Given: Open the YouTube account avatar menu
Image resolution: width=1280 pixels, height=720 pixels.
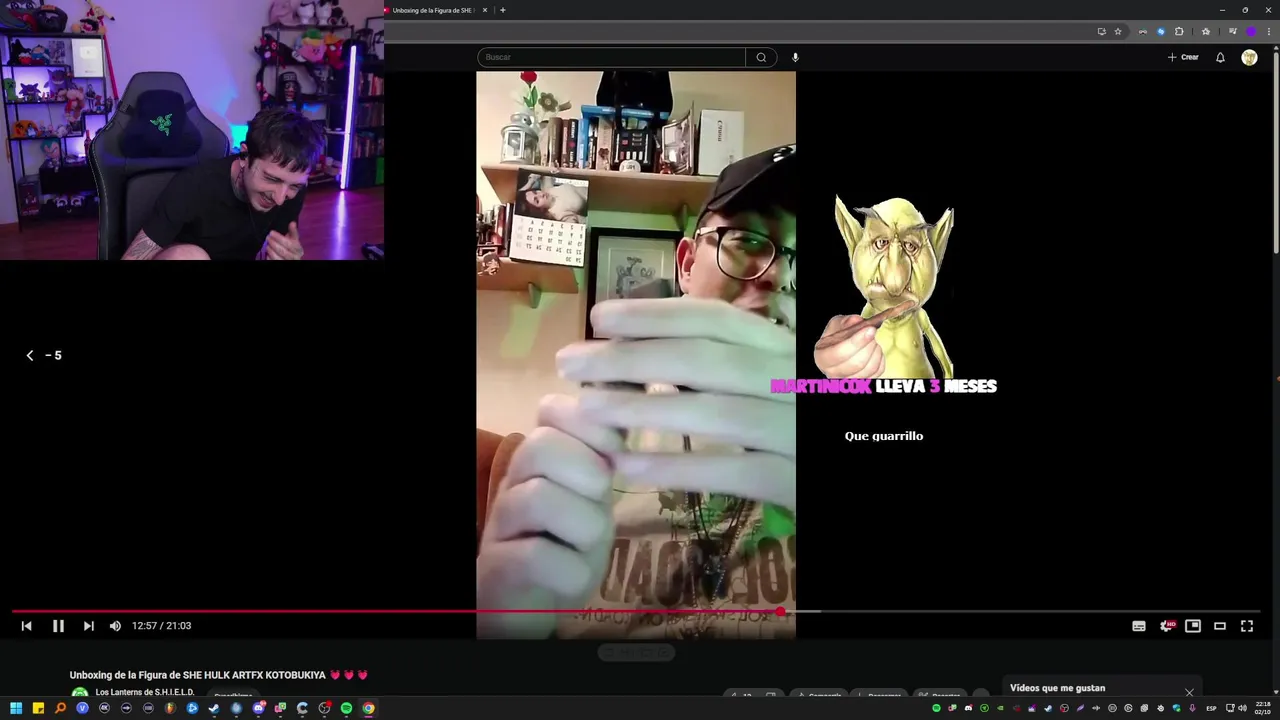Looking at the screenshot, I should (x=1249, y=57).
